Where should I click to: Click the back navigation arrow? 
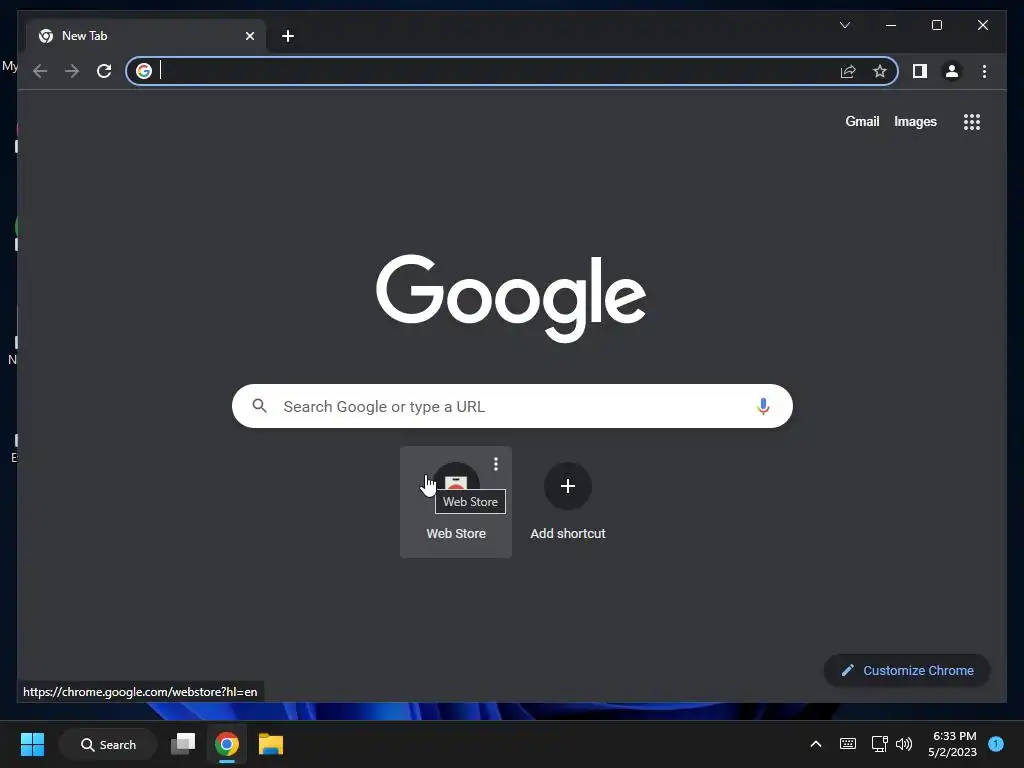40,71
